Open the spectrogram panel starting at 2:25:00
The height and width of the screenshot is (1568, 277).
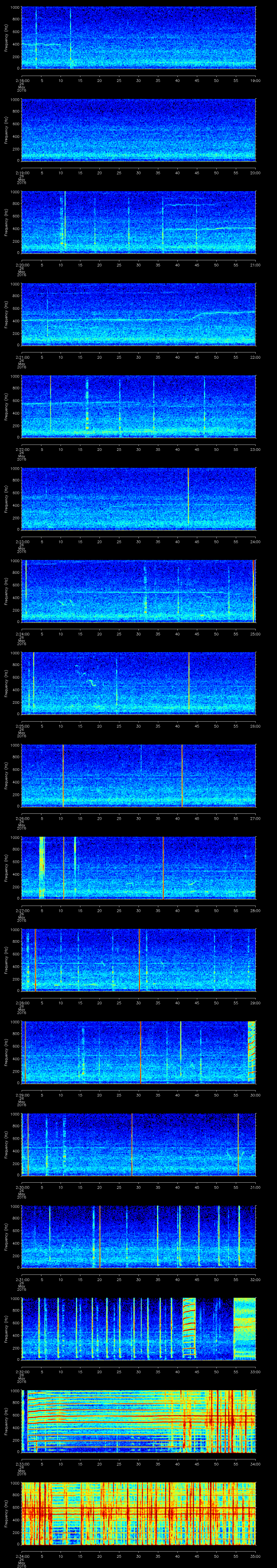139,683
